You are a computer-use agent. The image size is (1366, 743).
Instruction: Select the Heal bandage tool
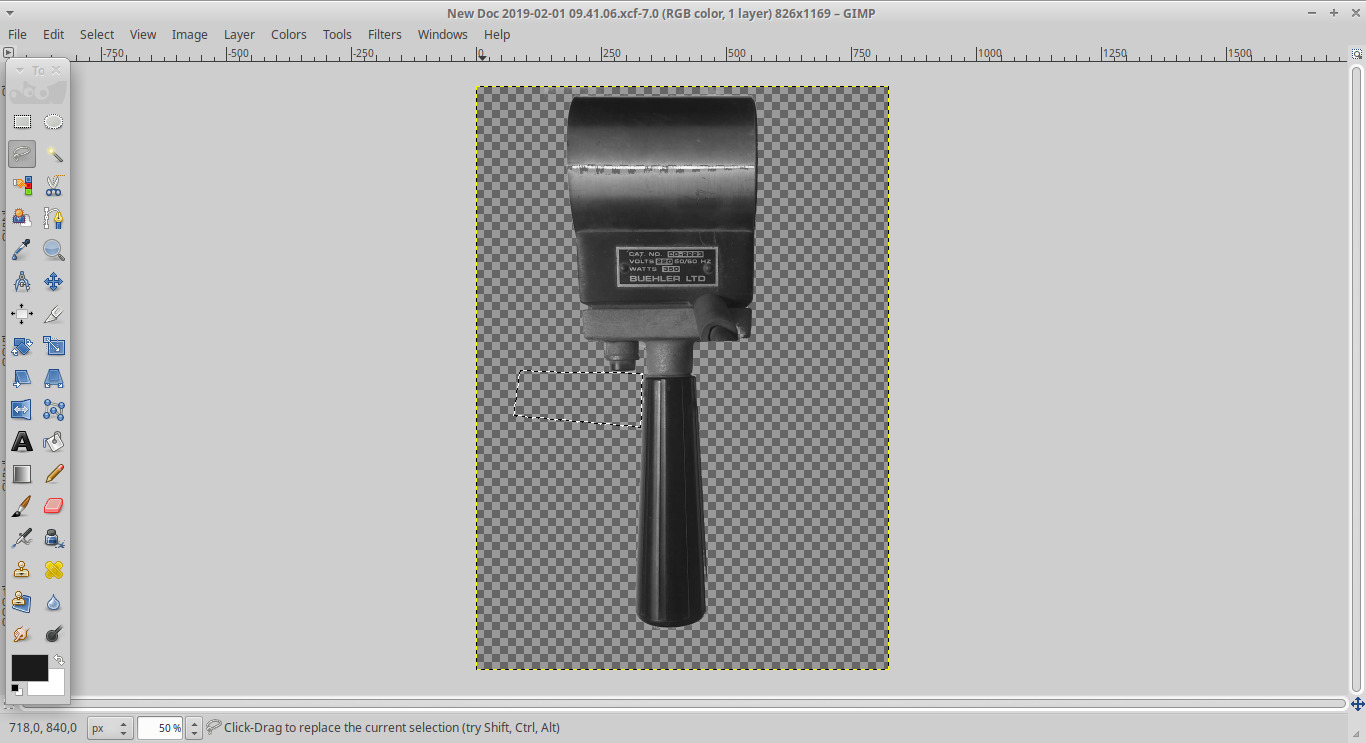pos(54,570)
